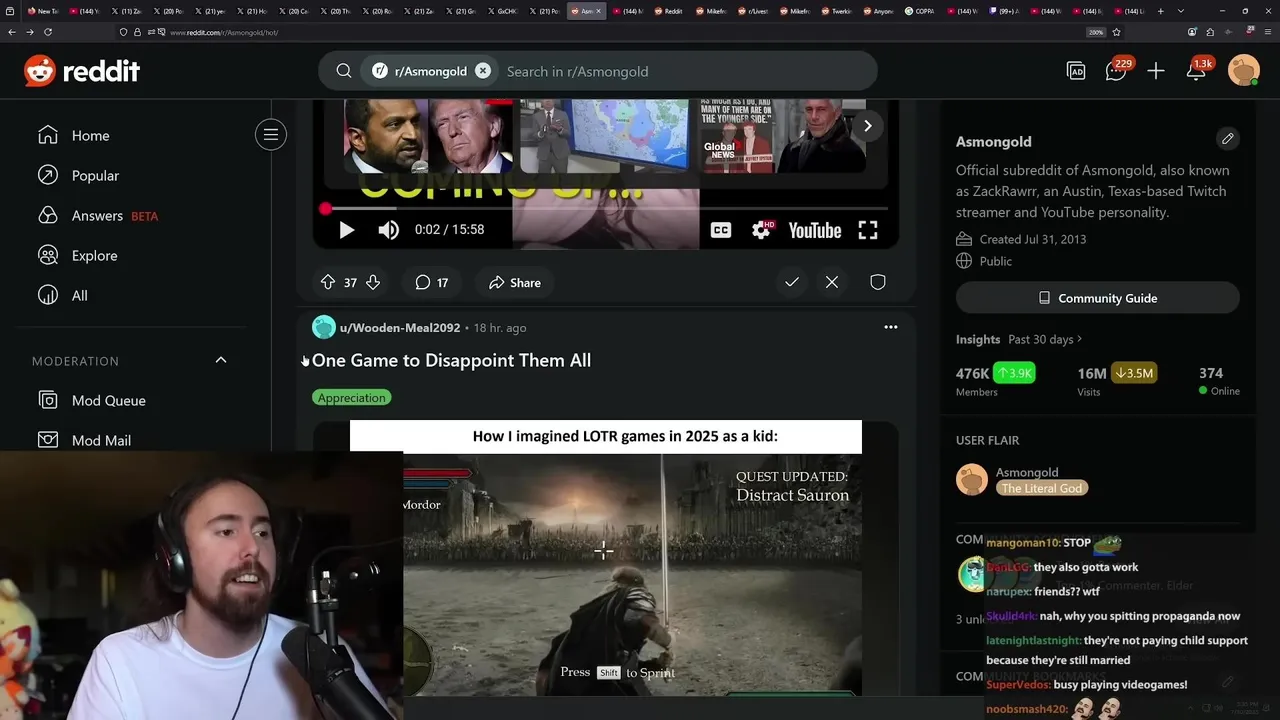Clear the r/Asmongold search filter chip
This screenshot has width=1280, height=720.
[483, 71]
